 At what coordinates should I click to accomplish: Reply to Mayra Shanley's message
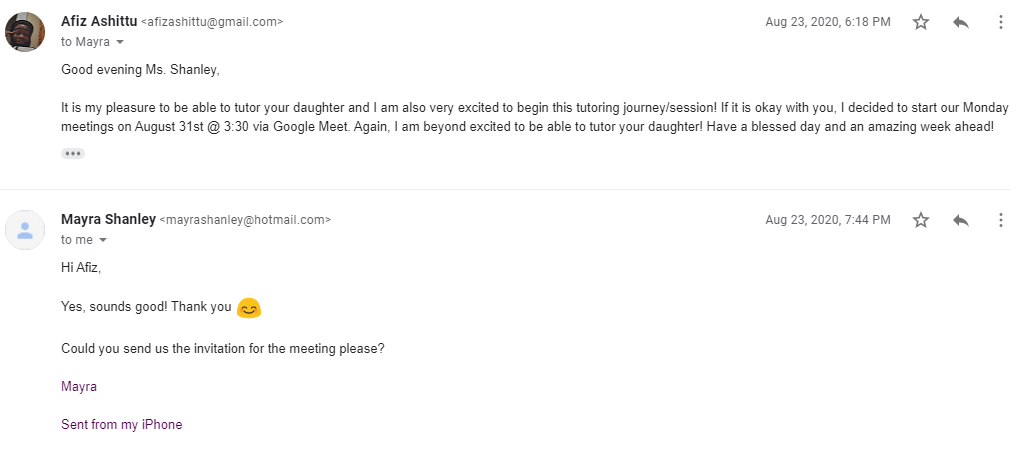tap(961, 220)
